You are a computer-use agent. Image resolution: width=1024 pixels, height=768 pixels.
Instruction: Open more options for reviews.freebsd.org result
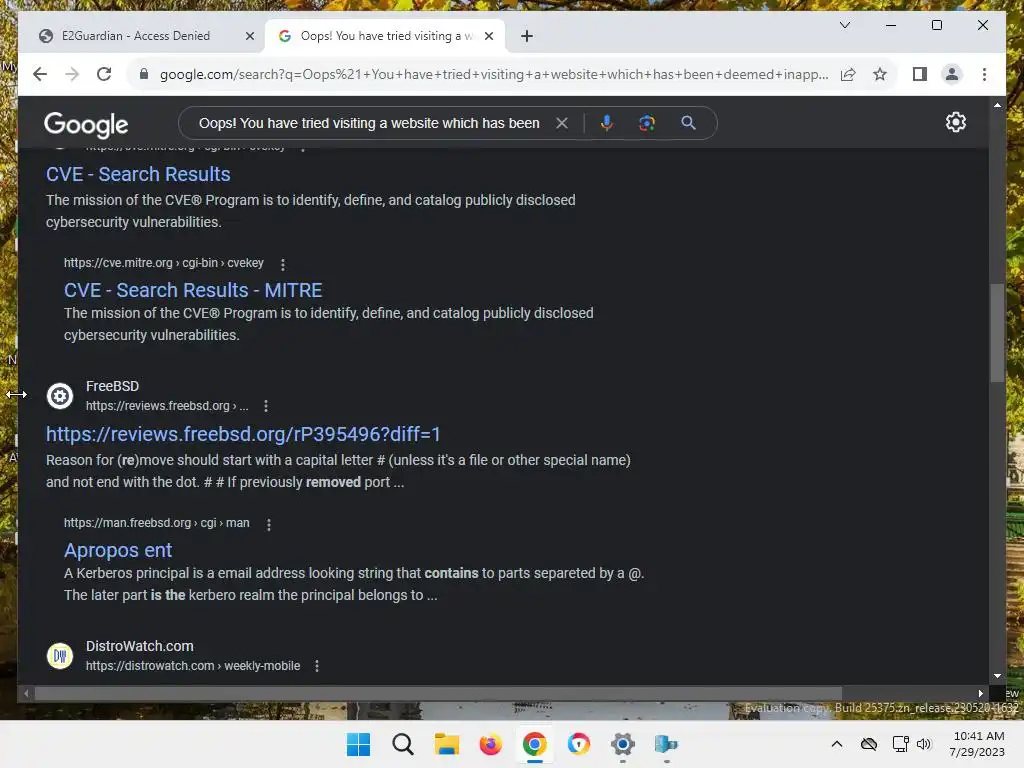tap(266, 406)
